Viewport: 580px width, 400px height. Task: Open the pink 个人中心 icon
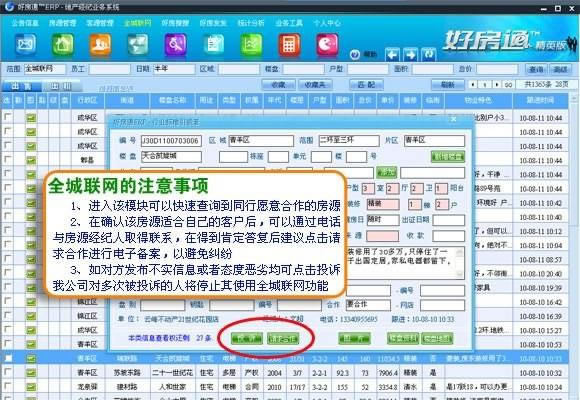(x=327, y=44)
